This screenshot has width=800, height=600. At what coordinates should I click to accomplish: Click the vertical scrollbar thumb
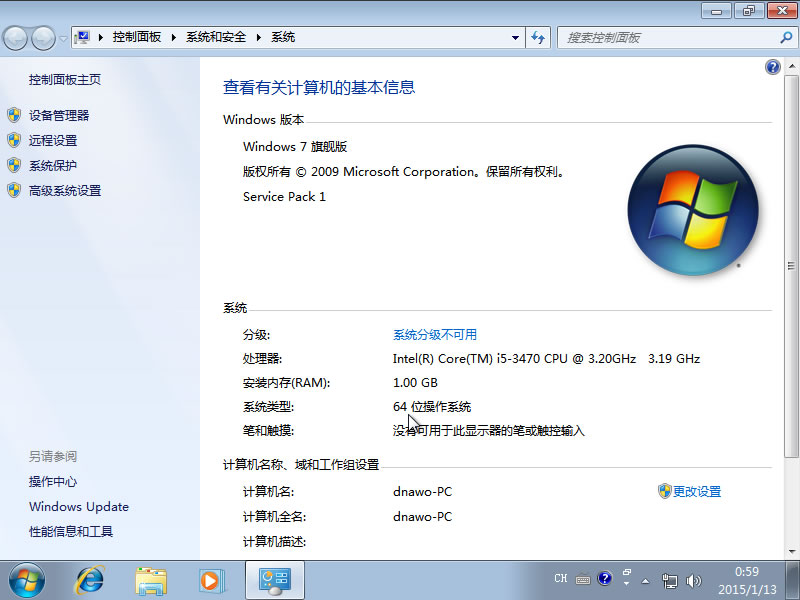[791, 266]
